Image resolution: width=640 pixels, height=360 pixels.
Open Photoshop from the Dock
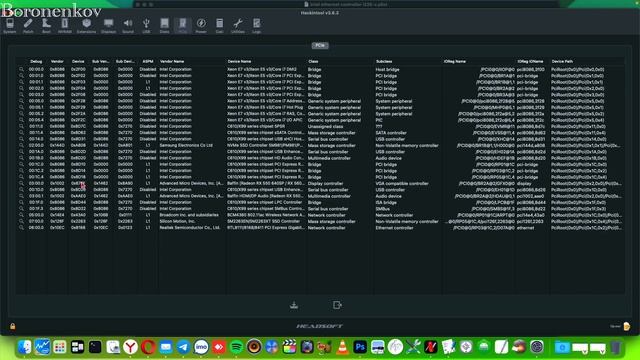point(360,347)
